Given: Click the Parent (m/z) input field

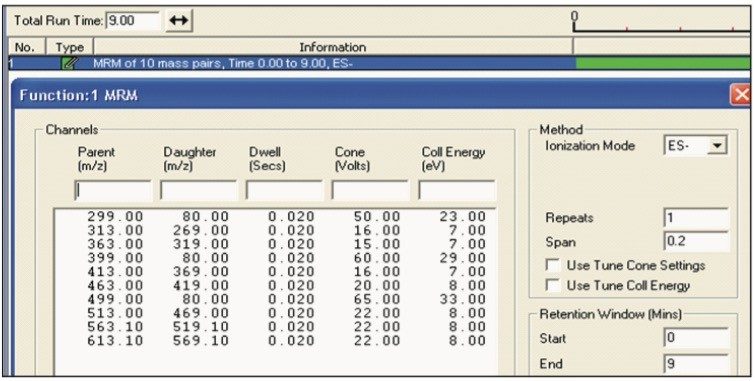Looking at the screenshot, I should click(113, 190).
